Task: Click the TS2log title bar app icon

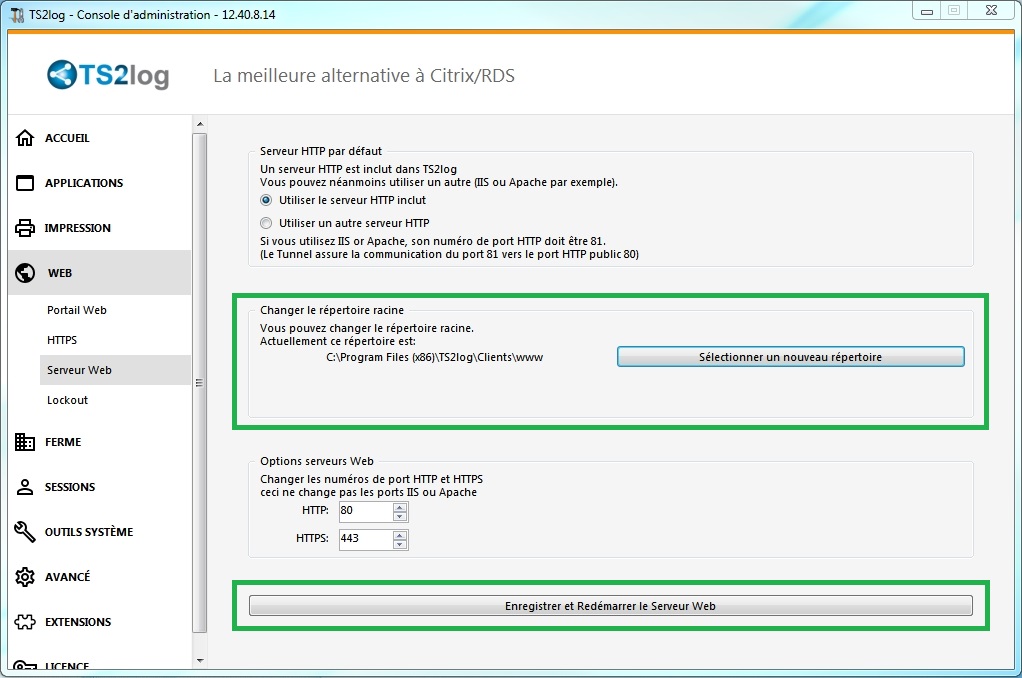Action: click(18, 14)
